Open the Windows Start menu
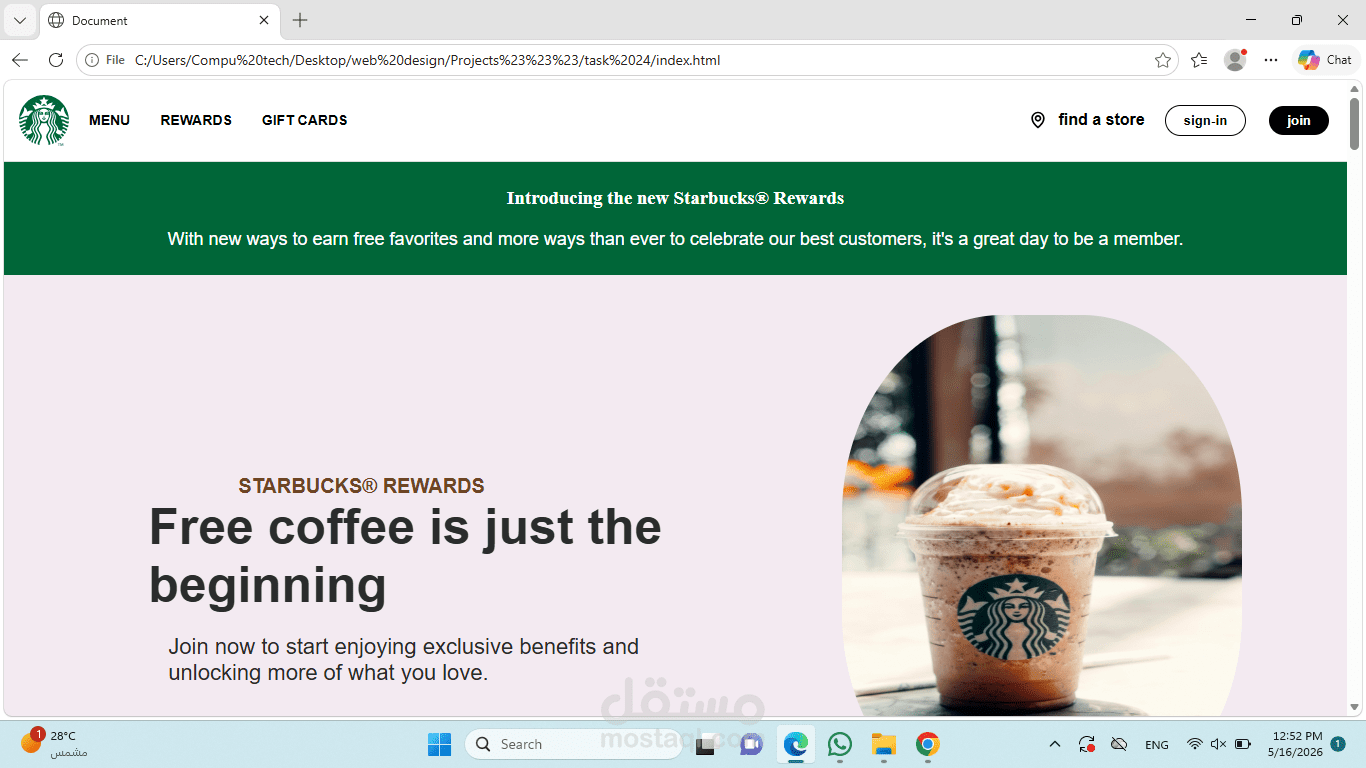 click(439, 744)
